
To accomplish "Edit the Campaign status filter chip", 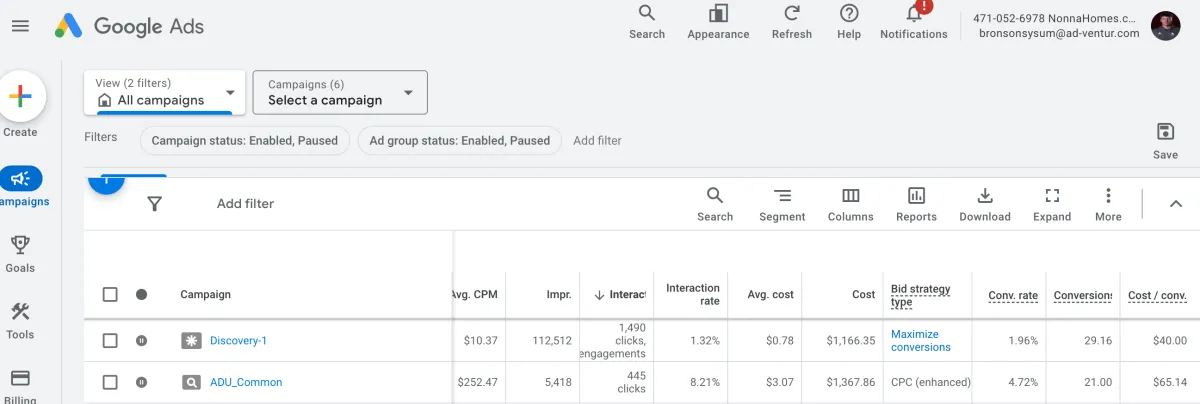I will pyautogui.click(x=245, y=140).
